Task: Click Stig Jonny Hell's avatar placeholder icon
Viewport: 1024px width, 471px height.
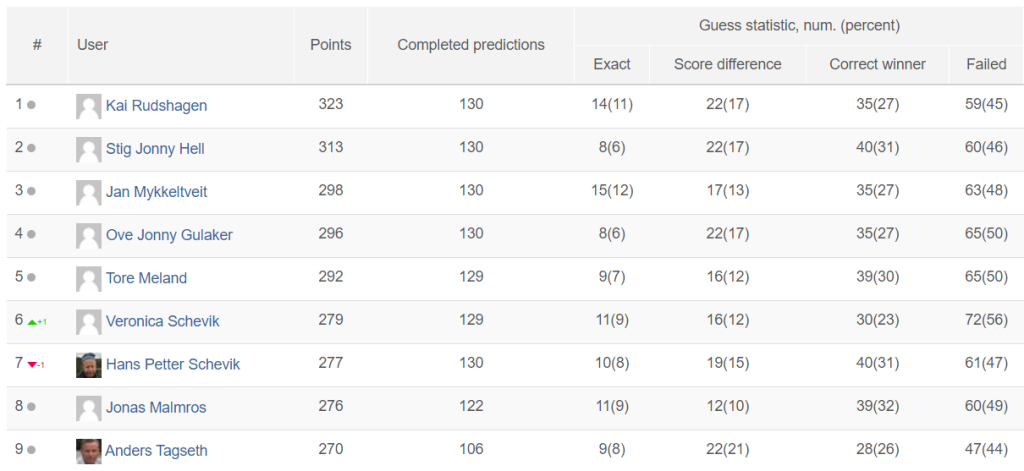Action: [x=88, y=149]
